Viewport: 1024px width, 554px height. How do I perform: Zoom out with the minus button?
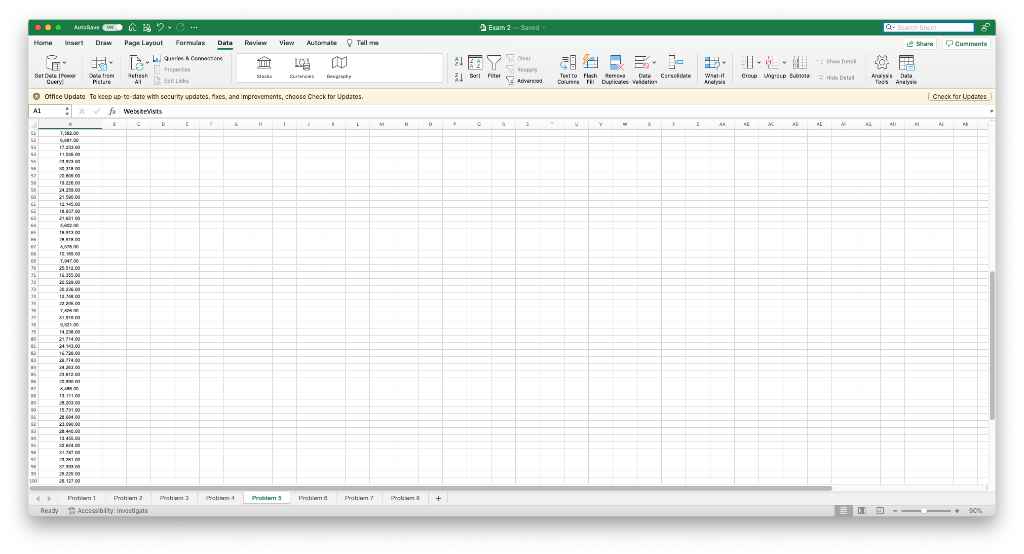(x=895, y=511)
